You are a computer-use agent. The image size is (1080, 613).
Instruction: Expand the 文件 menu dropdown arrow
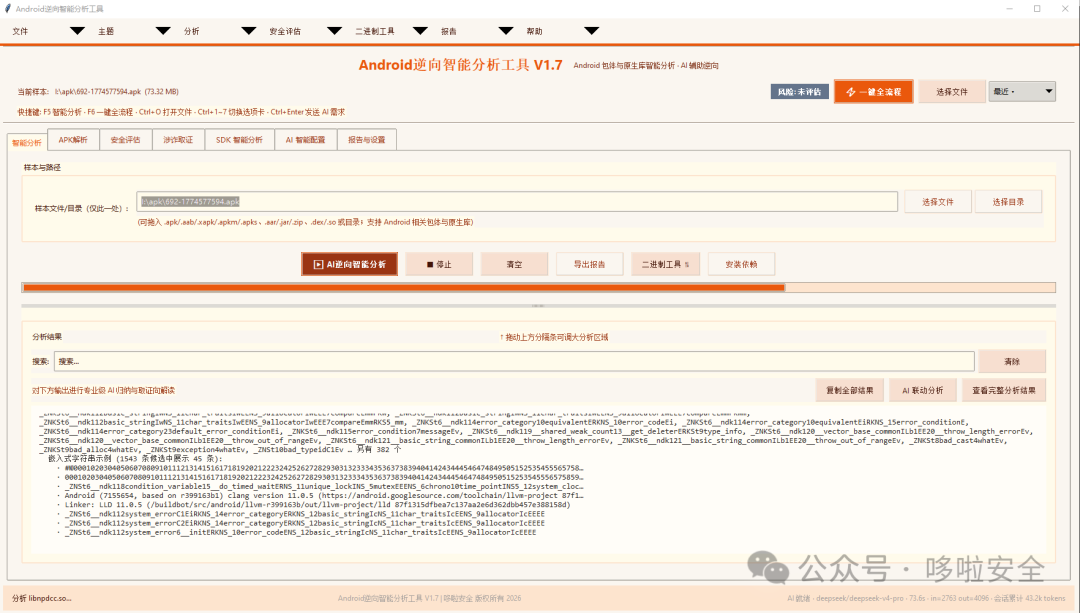click(x=77, y=31)
